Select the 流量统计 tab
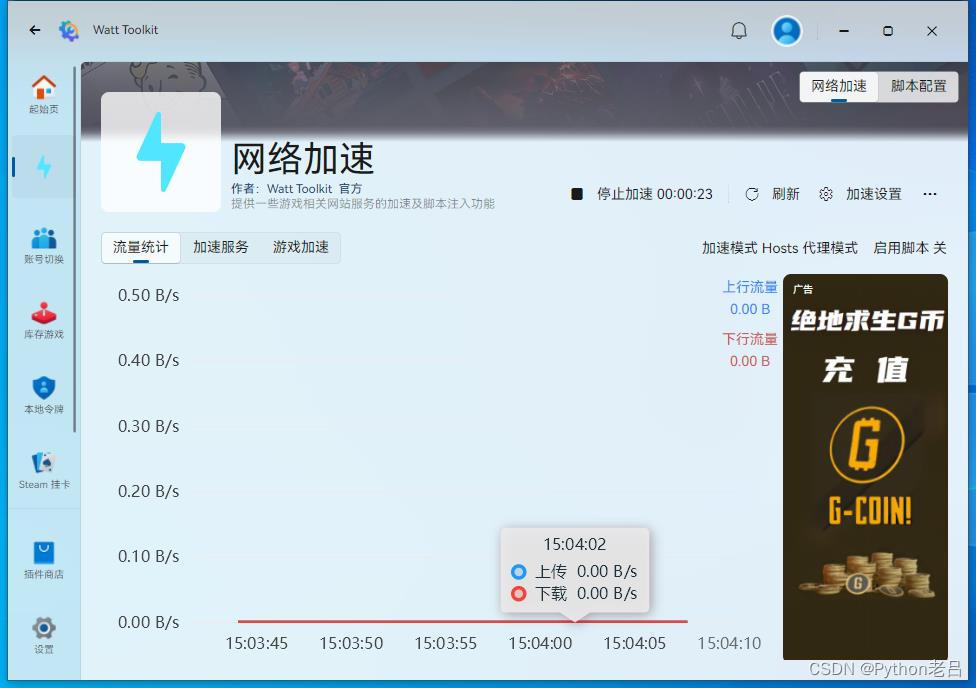This screenshot has height=688, width=976. pos(141,247)
